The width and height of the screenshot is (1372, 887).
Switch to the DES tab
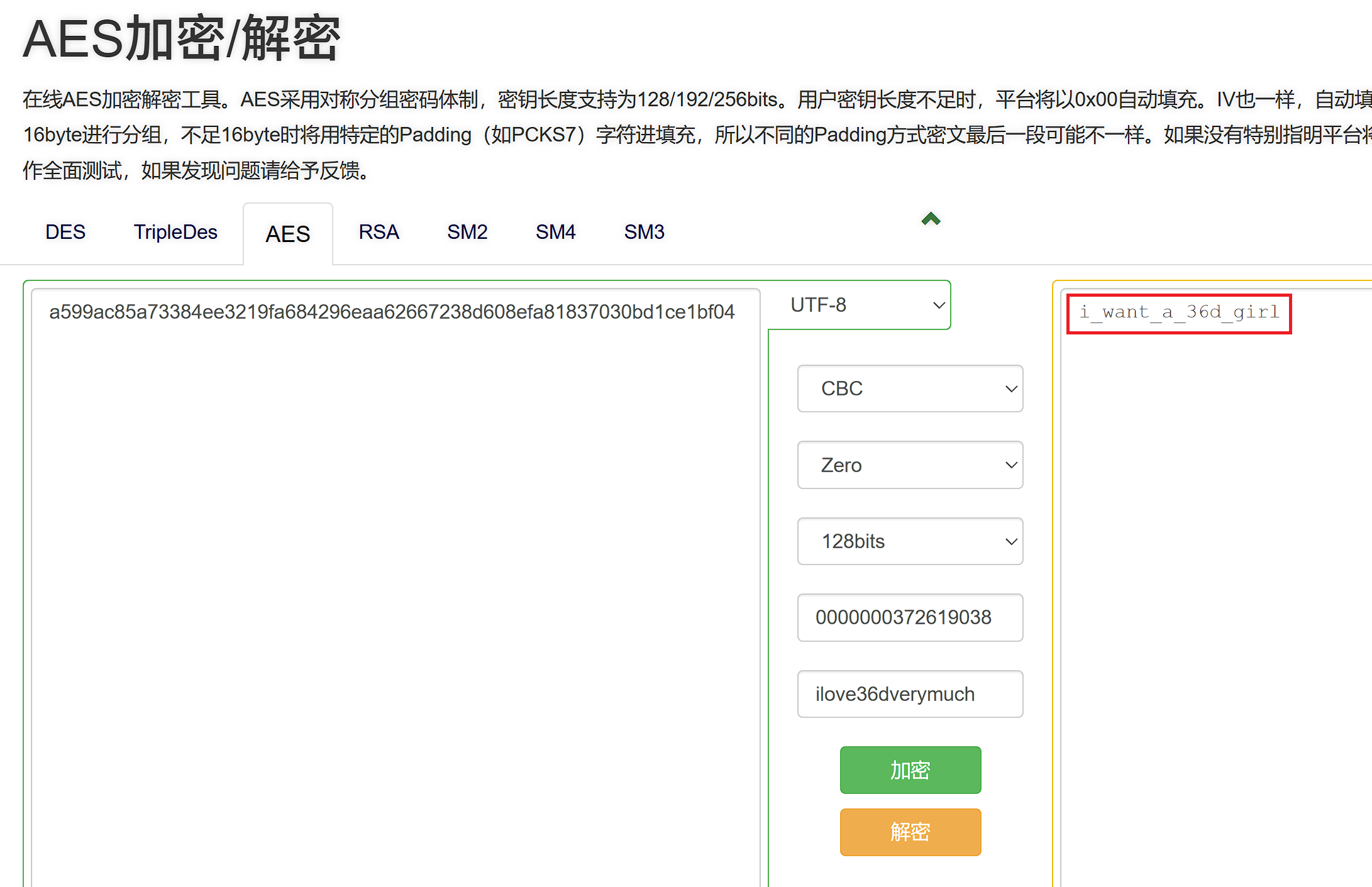[x=65, y=232]
